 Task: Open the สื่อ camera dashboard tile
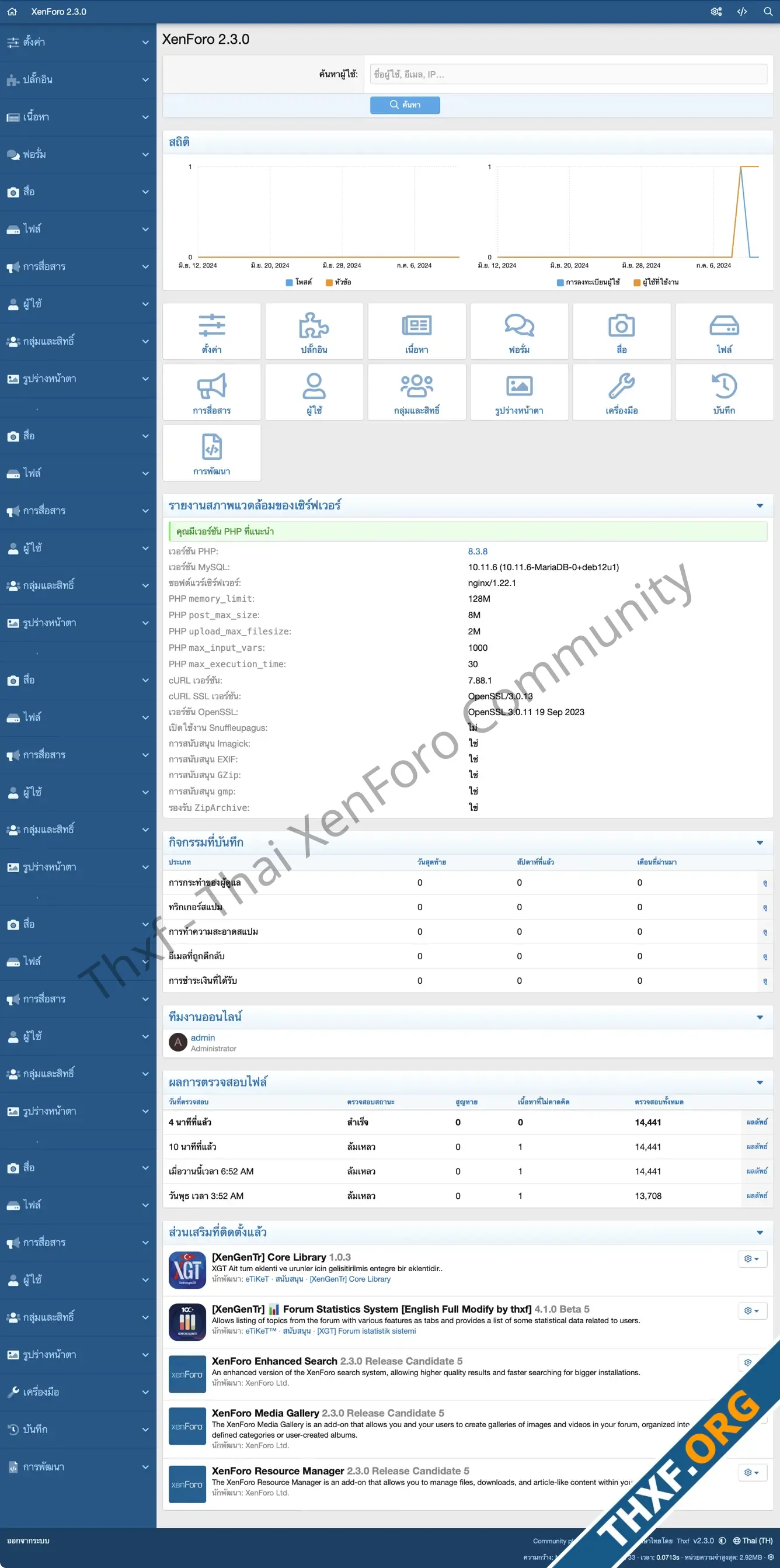(x=621, y=332)
